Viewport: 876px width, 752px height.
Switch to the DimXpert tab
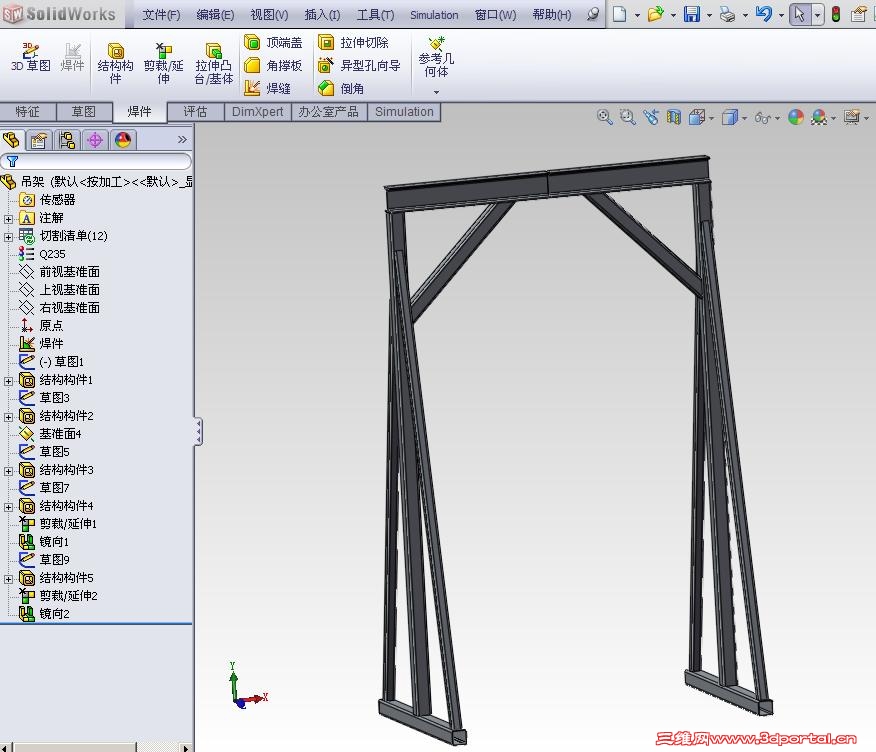coord(258,112)
